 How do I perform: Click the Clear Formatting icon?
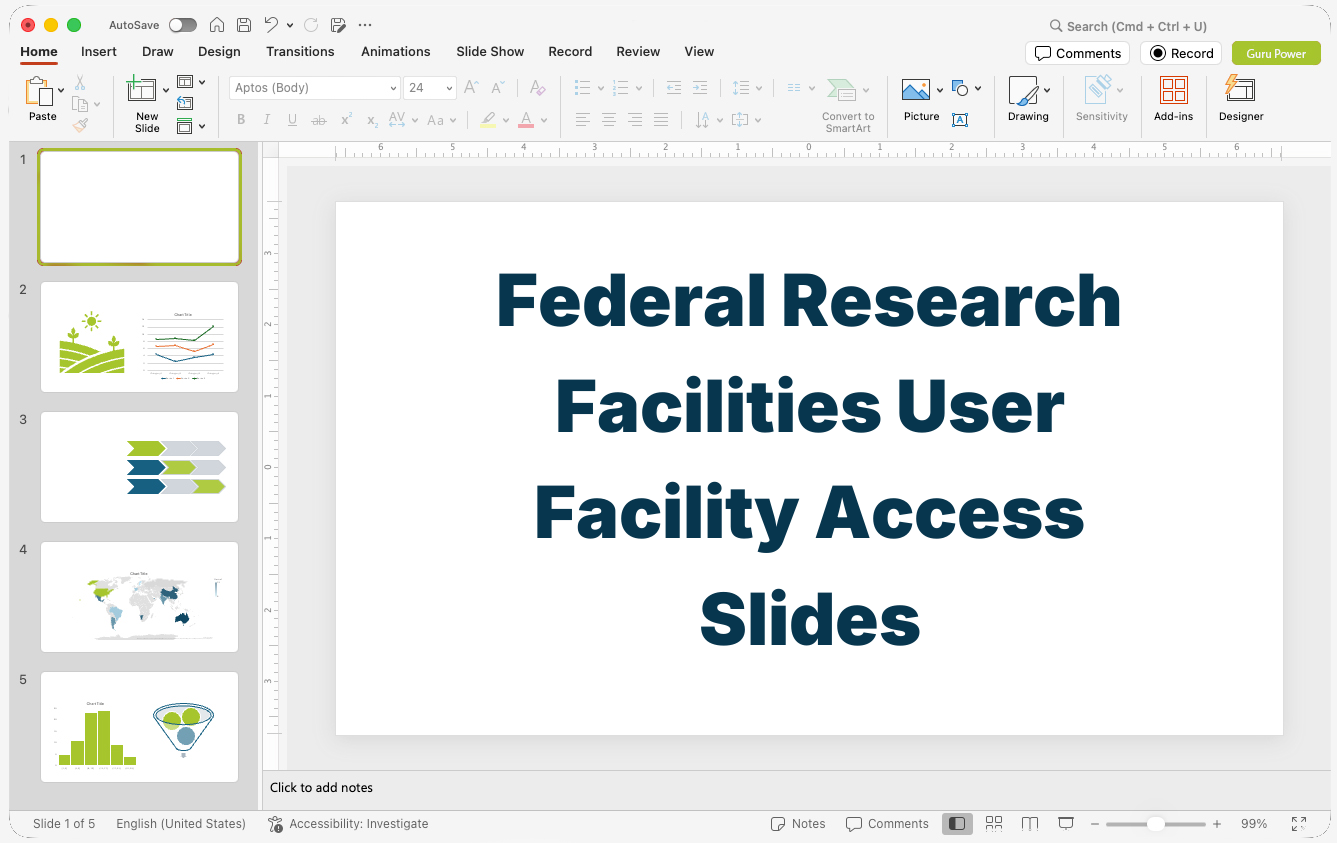click(x=537, y=88)
